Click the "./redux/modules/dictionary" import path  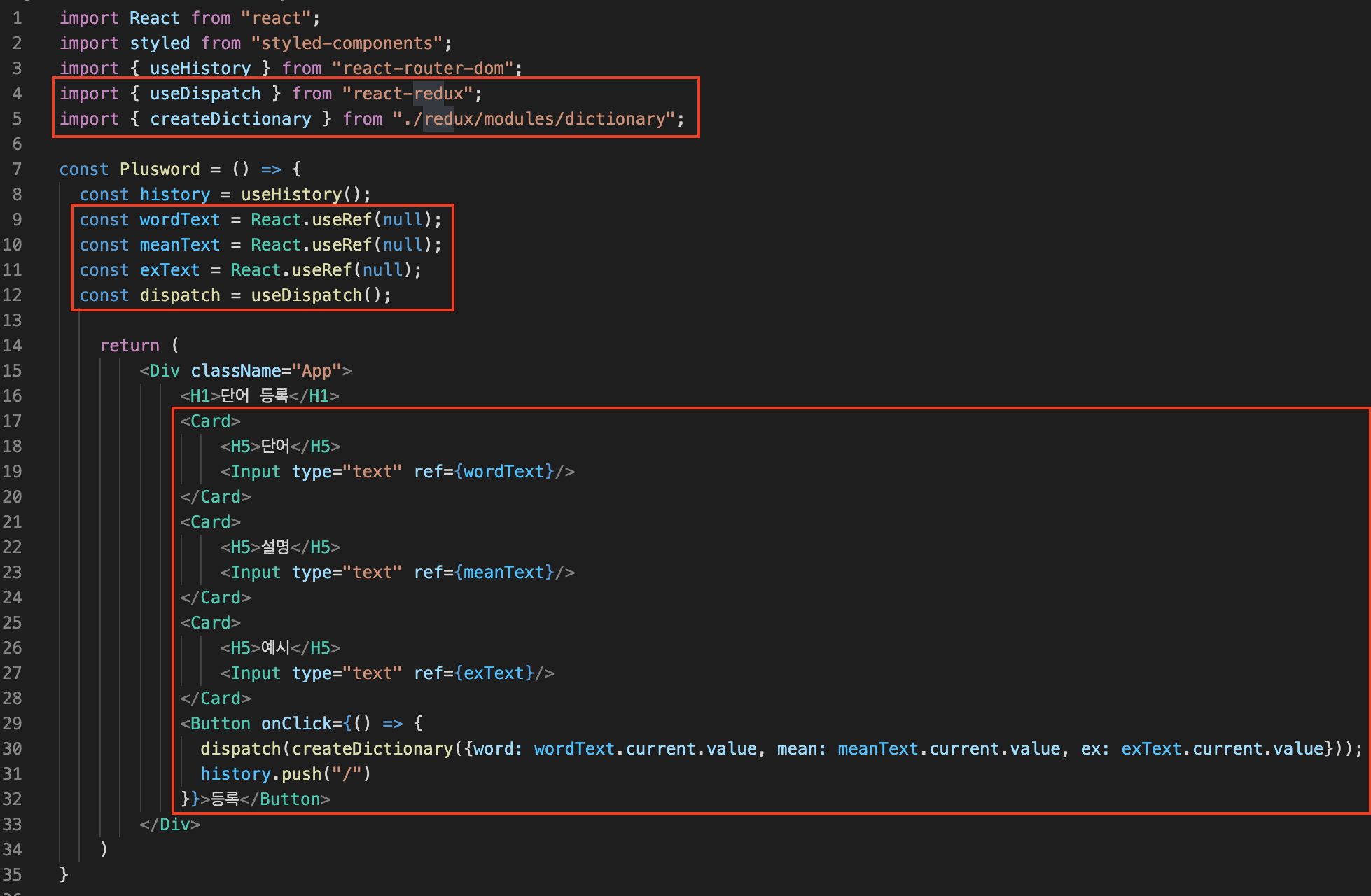coord(534,119)
